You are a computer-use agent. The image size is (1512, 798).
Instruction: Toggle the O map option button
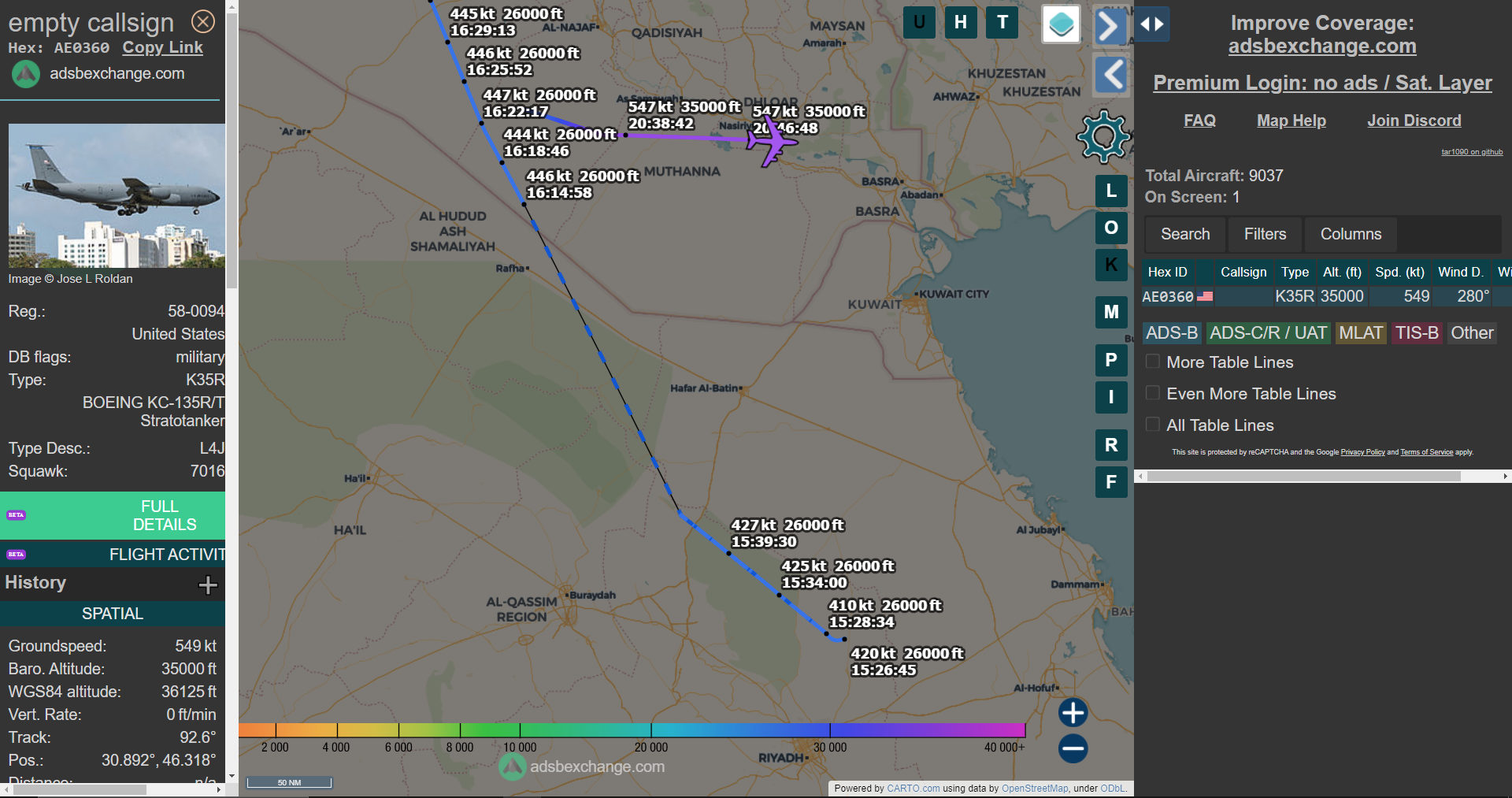click(x=1111, y=228)
